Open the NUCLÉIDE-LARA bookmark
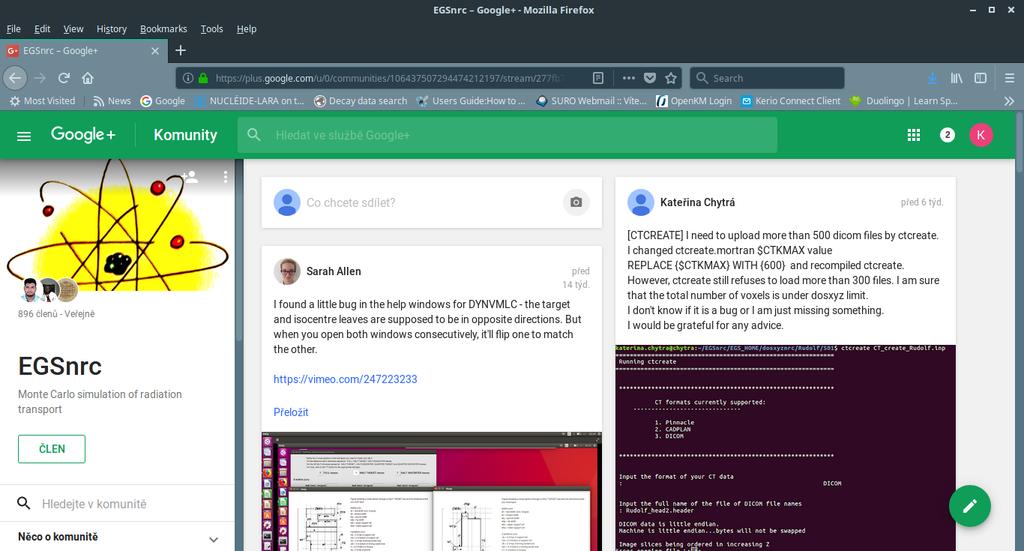Screen dimensions: 1024x551 pyautogui.click(x=249, y=101)
